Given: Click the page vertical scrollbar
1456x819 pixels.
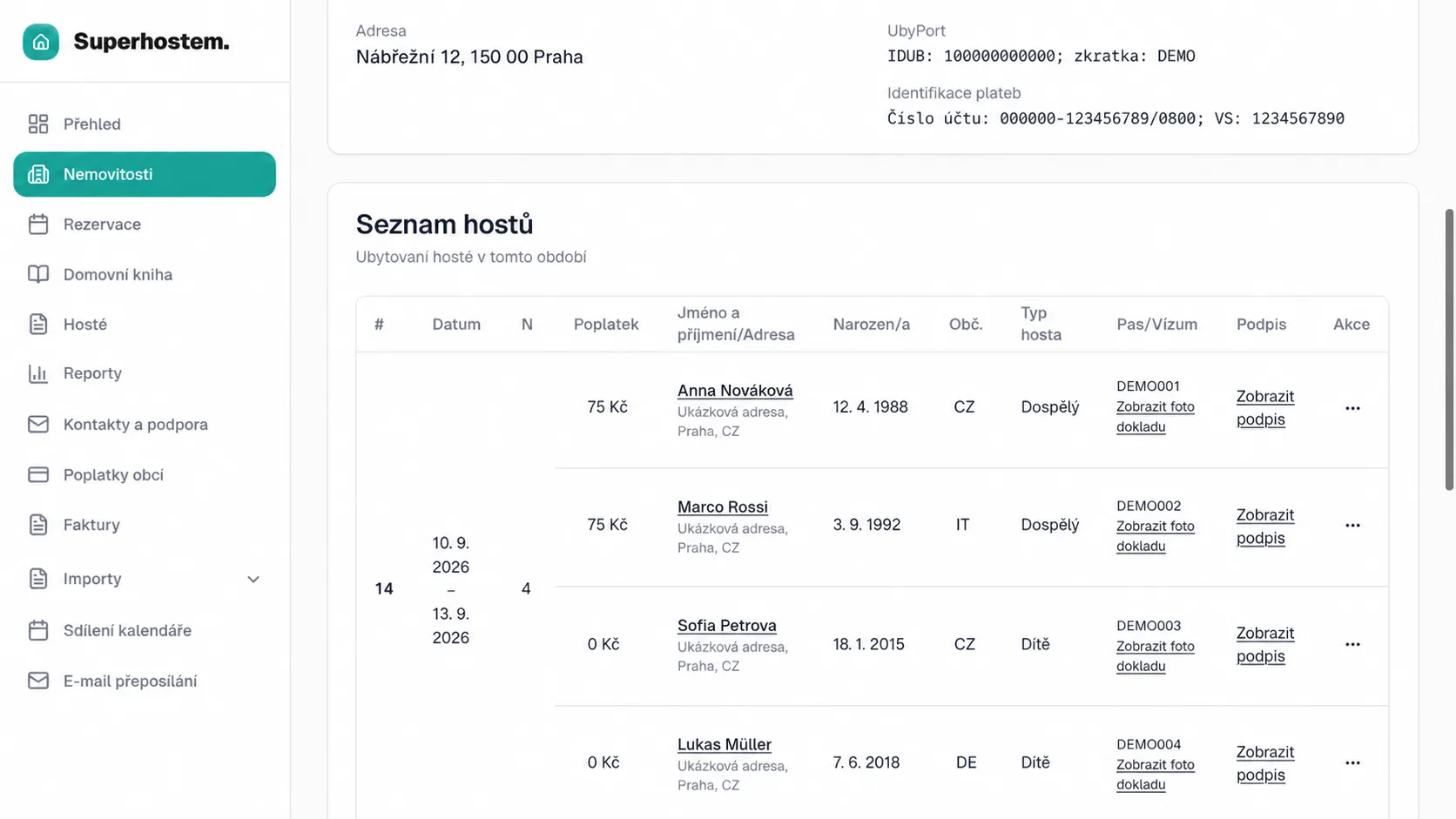Looking at the screenshot, I should coord(1449,349).
